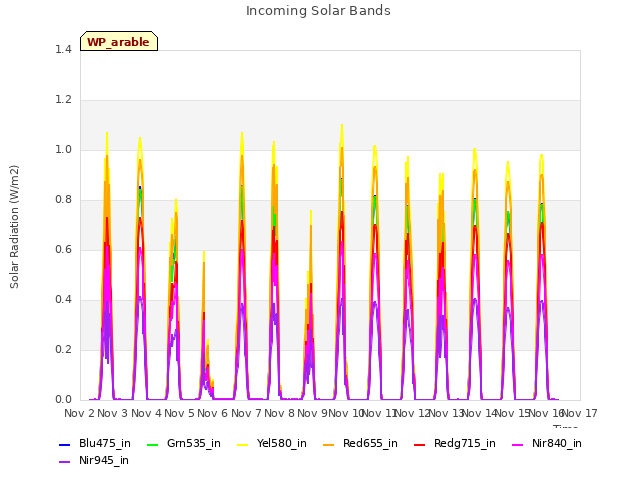Click the 1.2 y-axis tick label
The width and height of the screenshot is (640, 480).
pos(63,100)
